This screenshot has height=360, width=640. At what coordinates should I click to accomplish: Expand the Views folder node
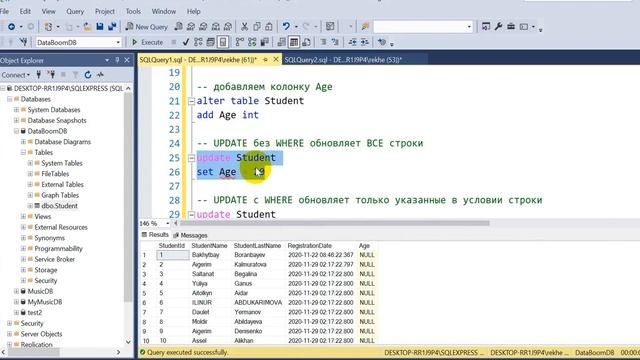point(23,216)
